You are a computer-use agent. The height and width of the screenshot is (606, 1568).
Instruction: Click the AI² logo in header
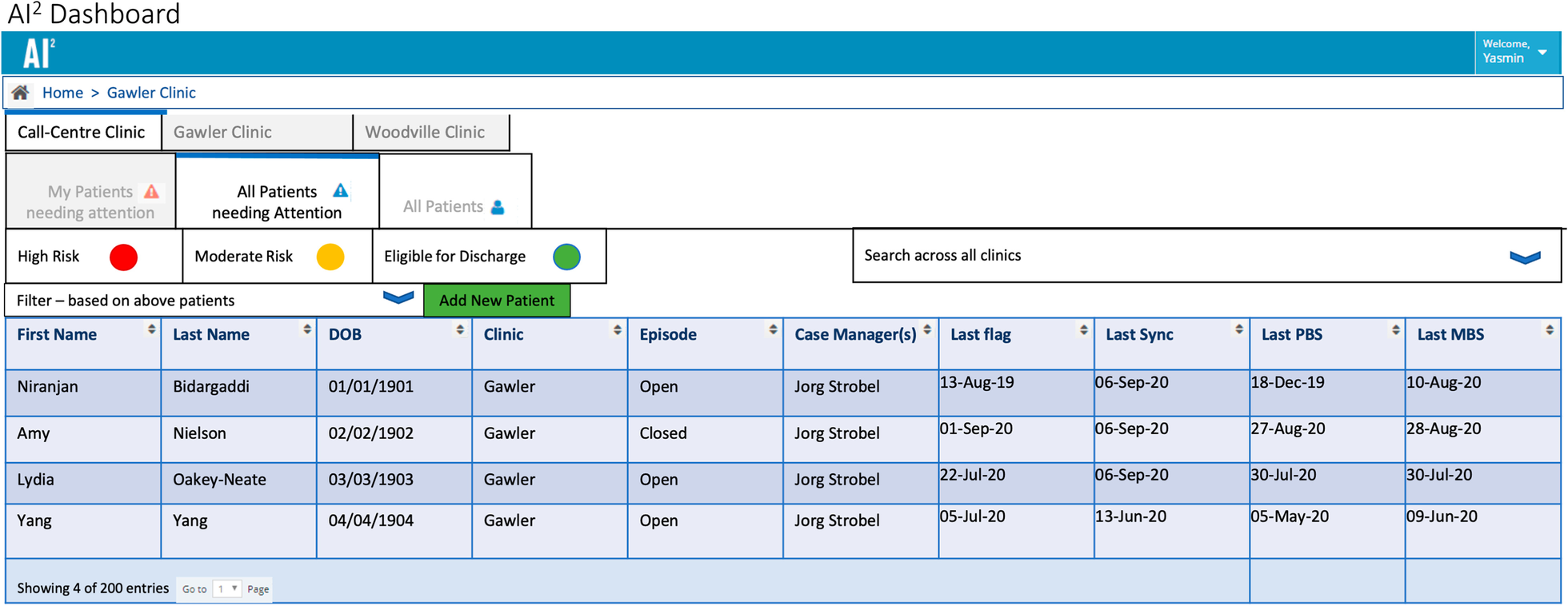(38, 54)
